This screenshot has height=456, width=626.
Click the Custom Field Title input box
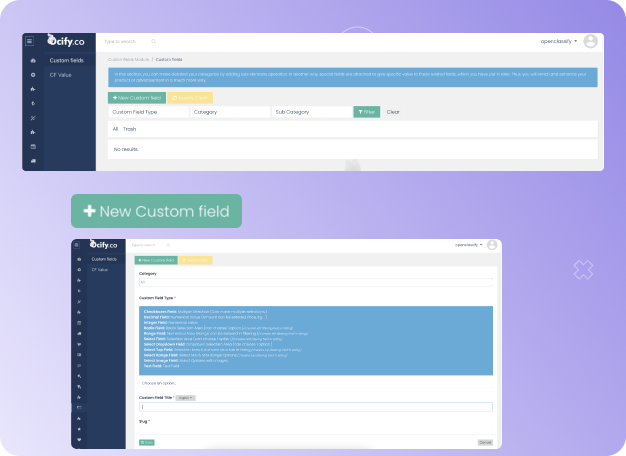pos(315,407)
